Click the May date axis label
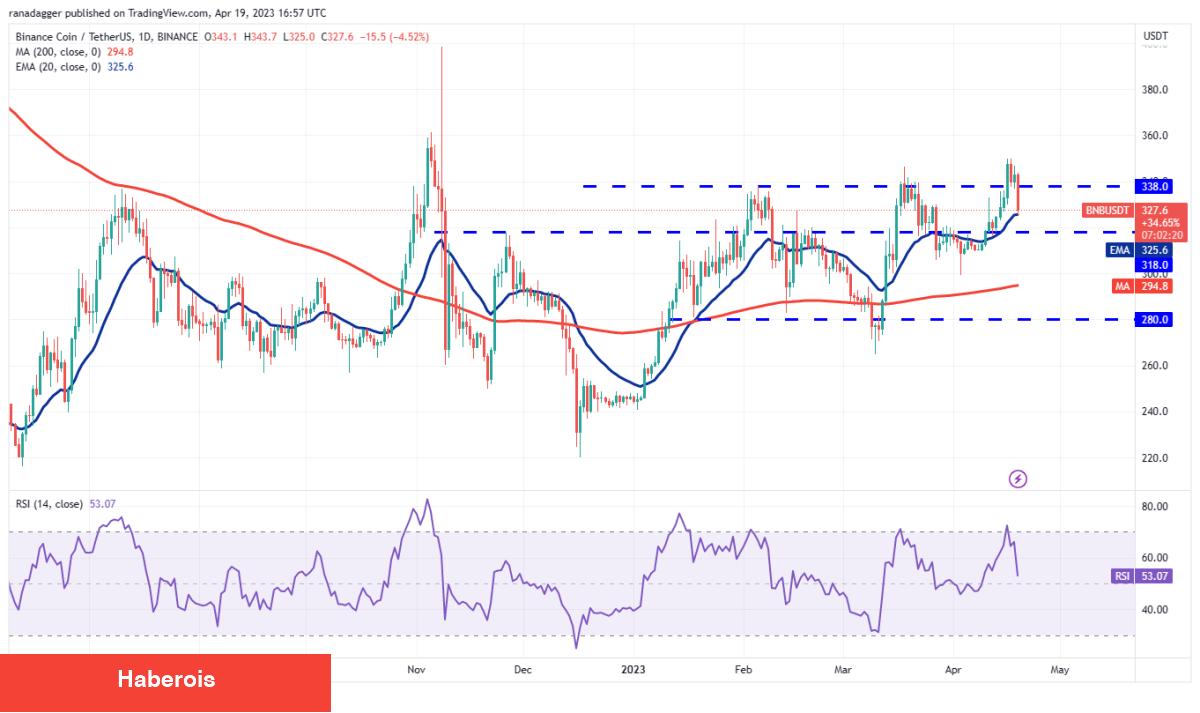 (x=1061, y=671)
